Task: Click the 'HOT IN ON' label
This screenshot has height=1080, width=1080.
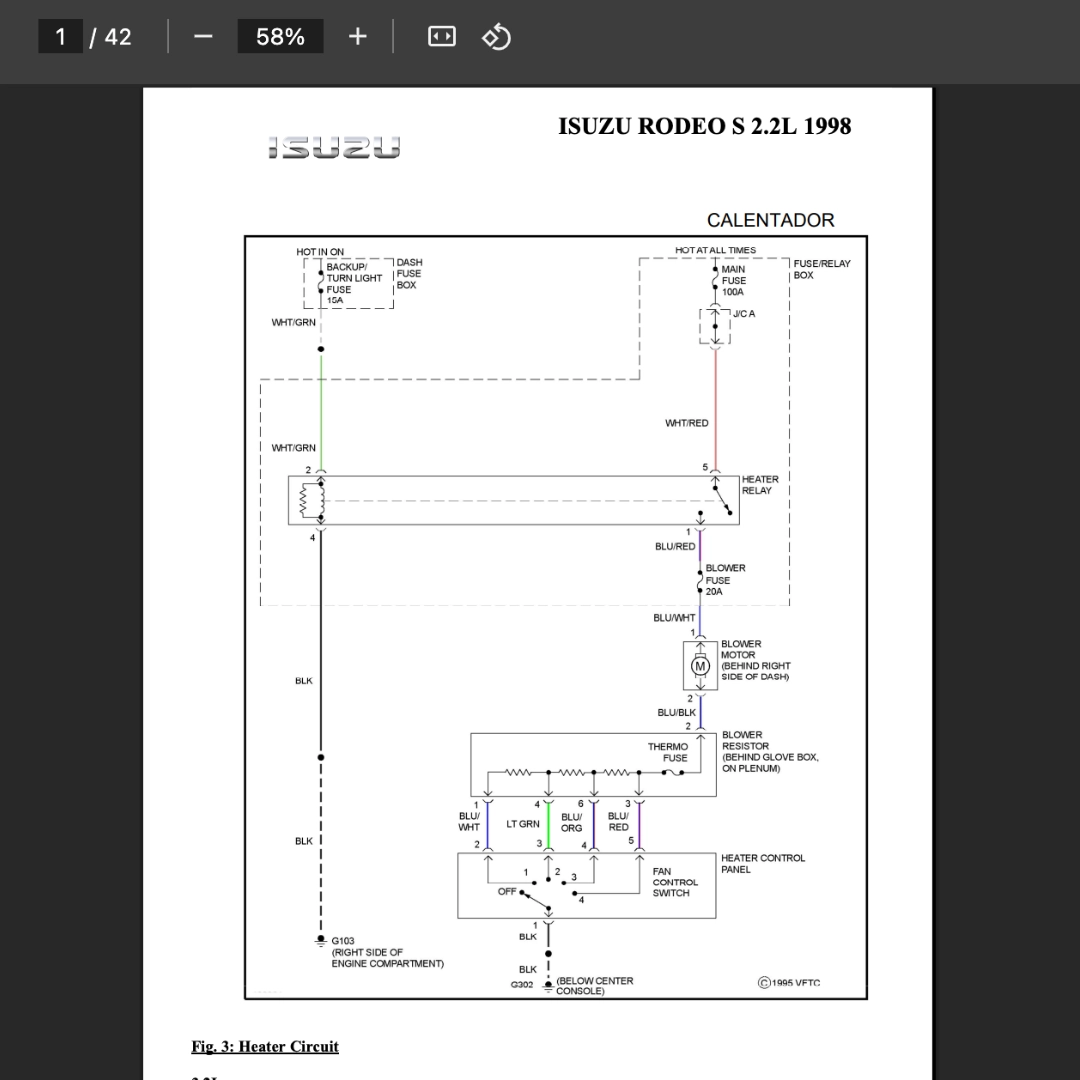Action: click(320, 252)
